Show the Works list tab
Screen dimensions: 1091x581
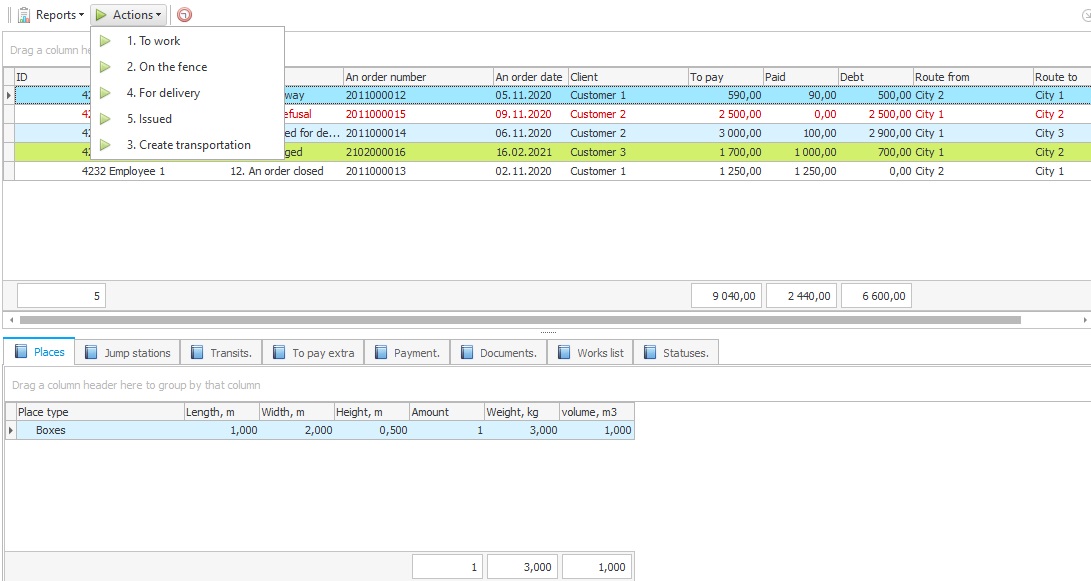click(591, 352)
